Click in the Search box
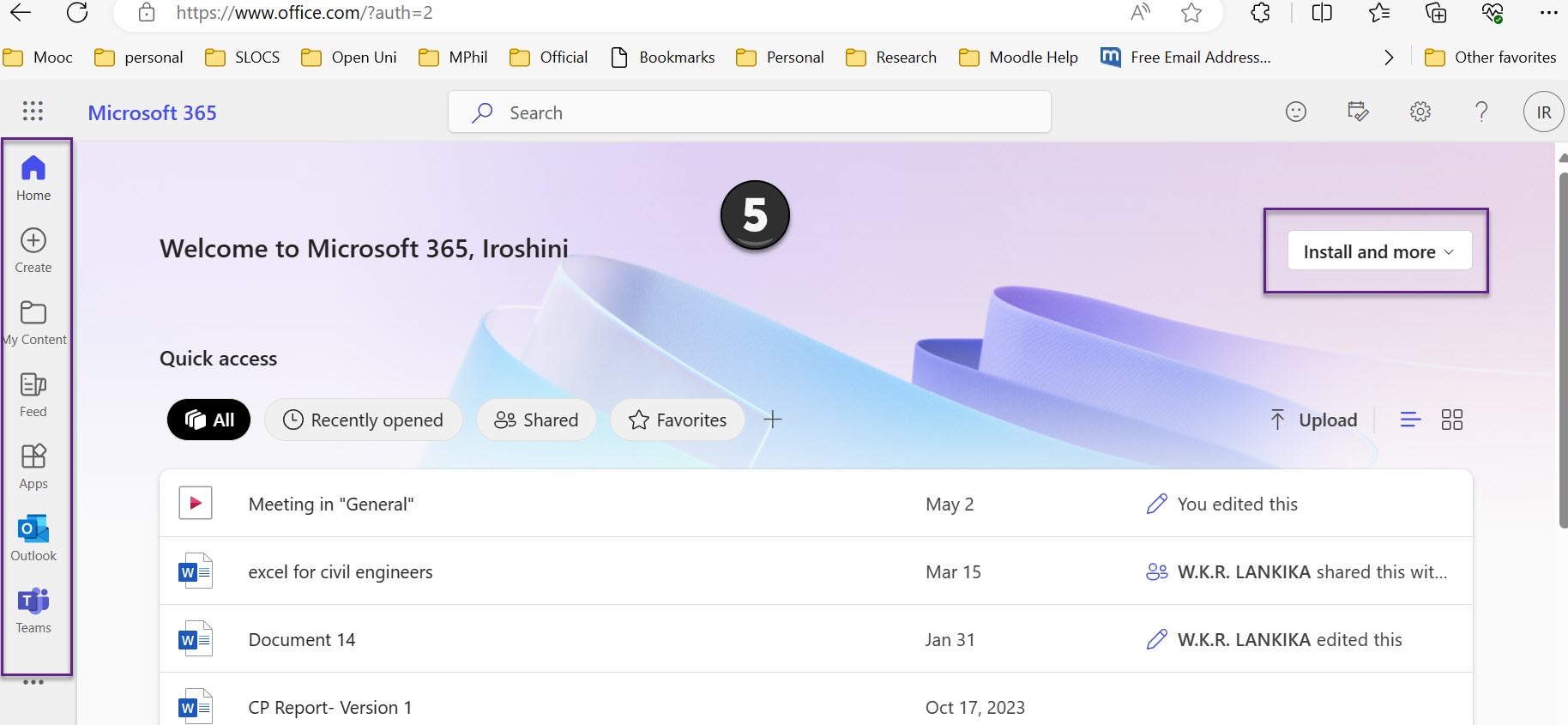The width and height of the screenshot is (1568, 725). coord(750,112)
